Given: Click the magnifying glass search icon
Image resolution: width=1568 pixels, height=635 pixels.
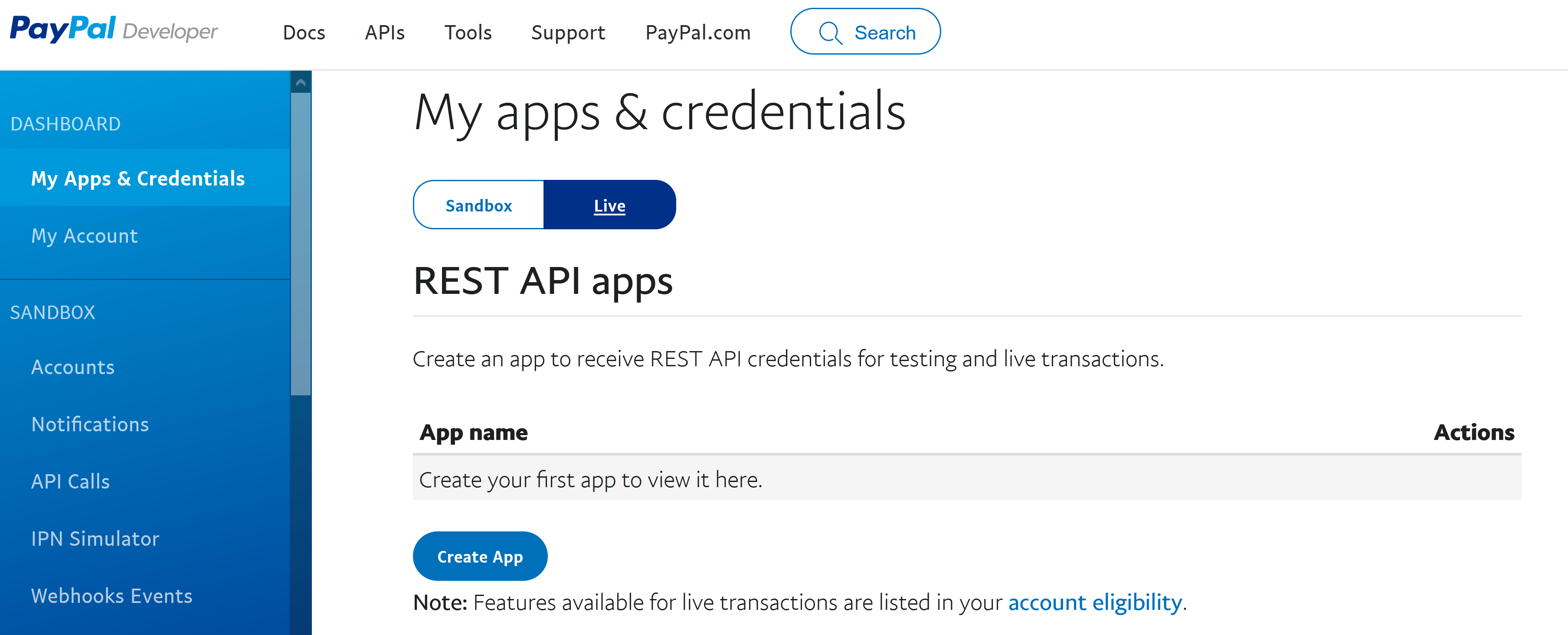Looking at the screenshot, I should [830, 33].
